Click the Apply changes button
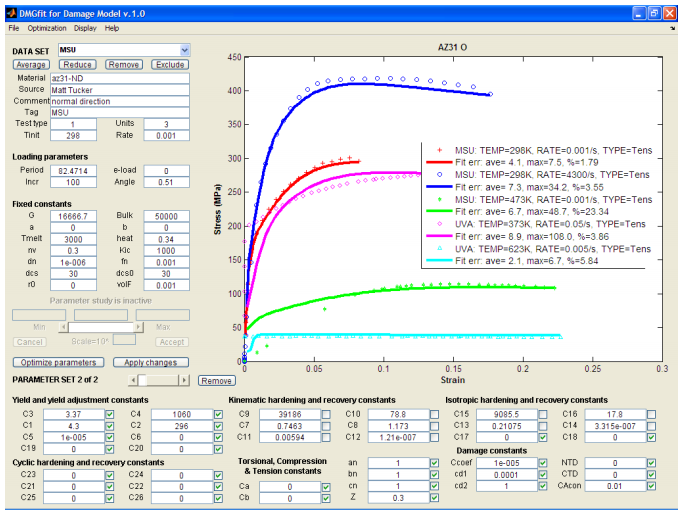 coord(150,362)
